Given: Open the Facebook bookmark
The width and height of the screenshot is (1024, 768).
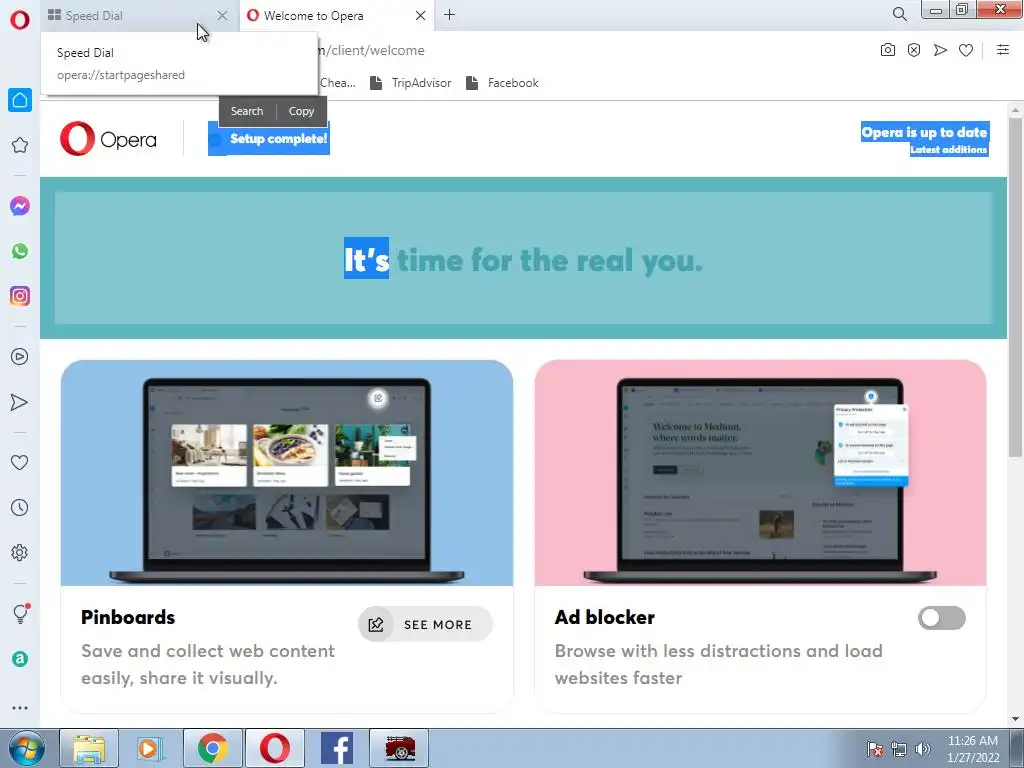Looking at the screenshot, I should tap(502, 83).
